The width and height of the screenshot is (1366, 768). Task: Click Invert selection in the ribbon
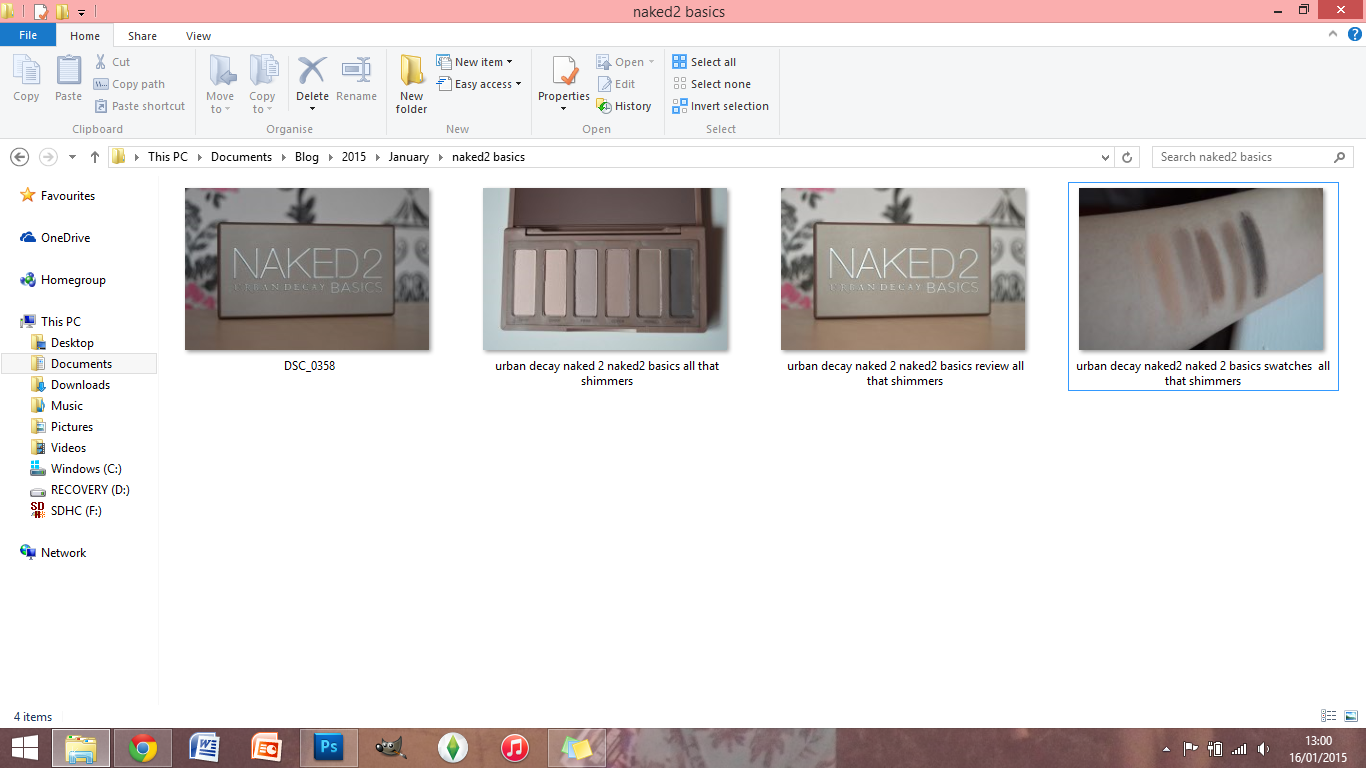pos(720,106)
